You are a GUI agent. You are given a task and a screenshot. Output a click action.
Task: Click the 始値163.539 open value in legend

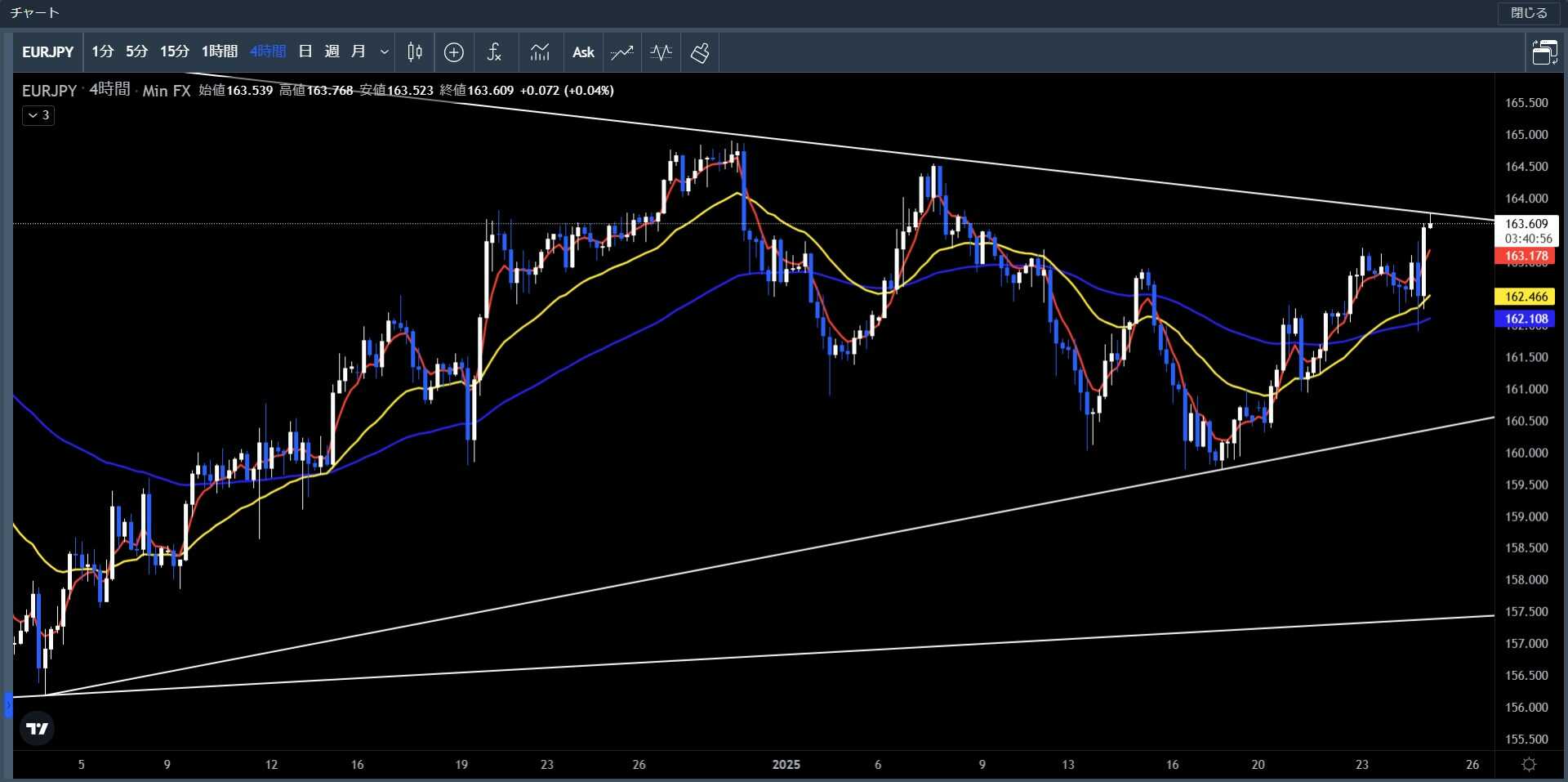tap(236, 90)
